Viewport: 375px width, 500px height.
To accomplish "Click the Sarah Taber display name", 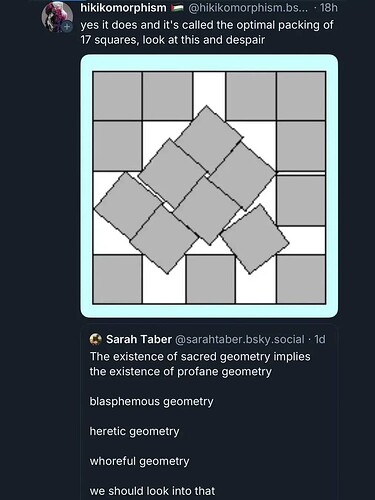I will 139,339.
